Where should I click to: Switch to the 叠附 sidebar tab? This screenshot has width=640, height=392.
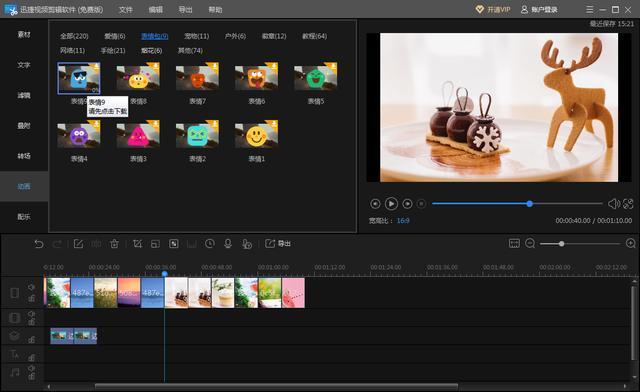tap(24, 125)
